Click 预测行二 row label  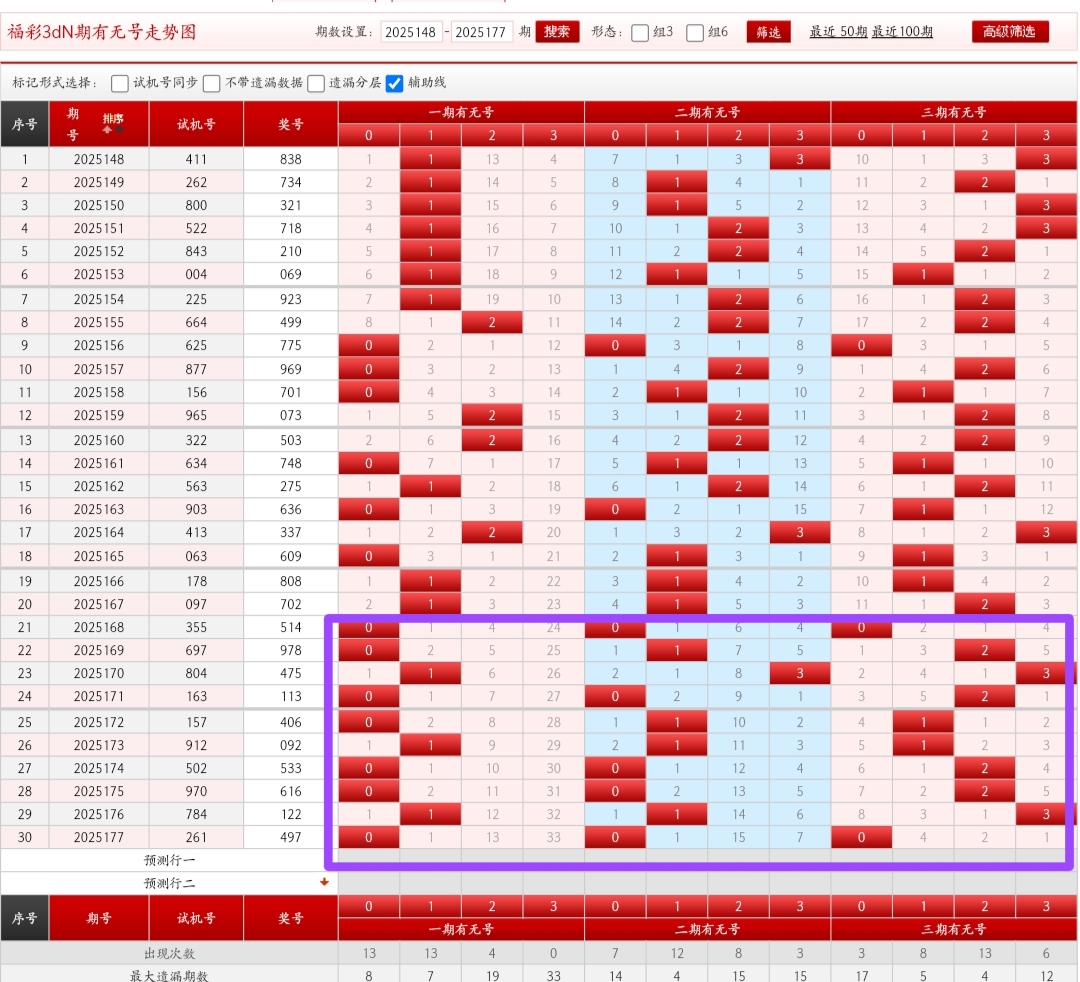tap(169, 884)
